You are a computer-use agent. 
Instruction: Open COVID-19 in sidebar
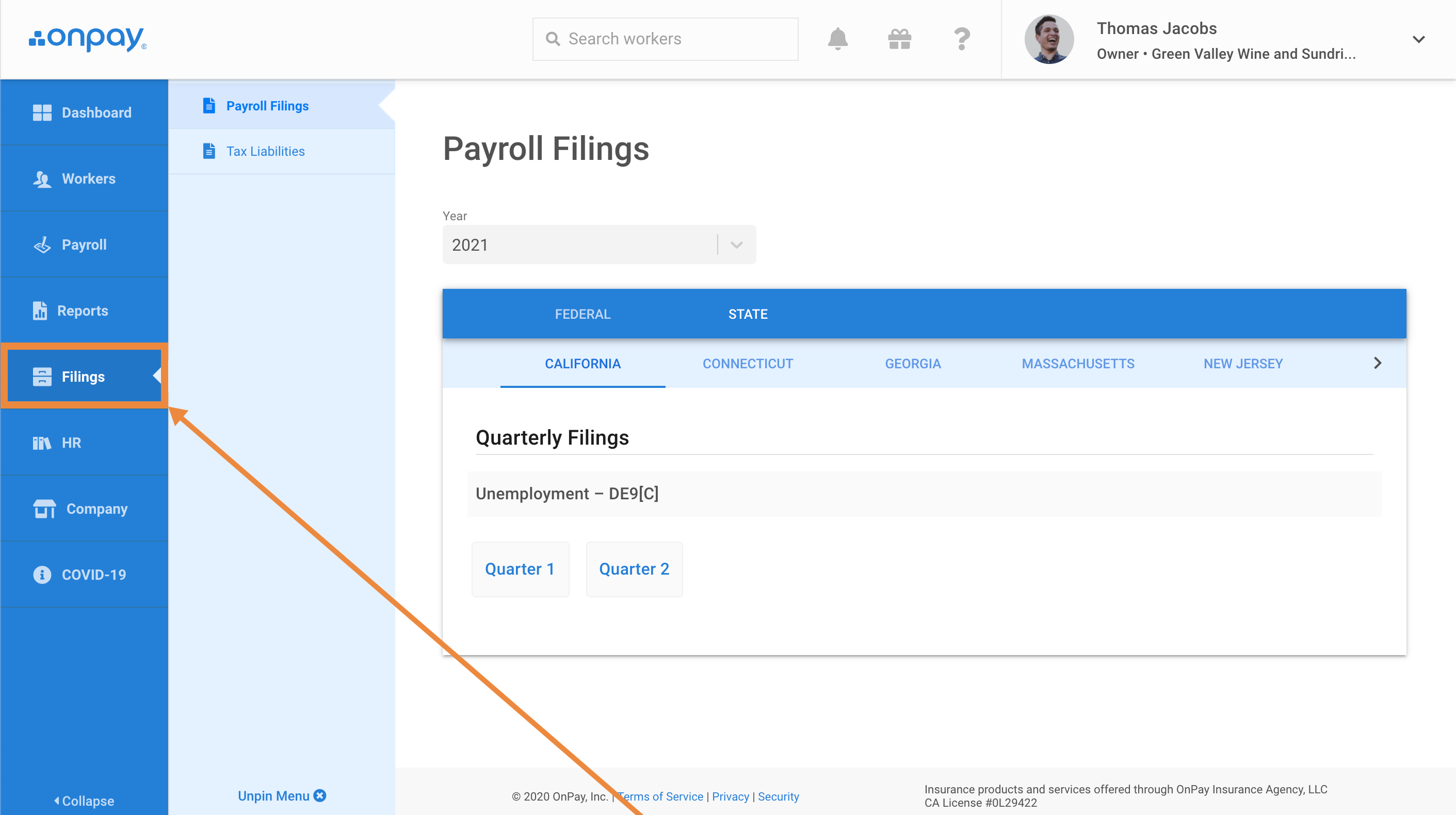click(x=84, y=575)
